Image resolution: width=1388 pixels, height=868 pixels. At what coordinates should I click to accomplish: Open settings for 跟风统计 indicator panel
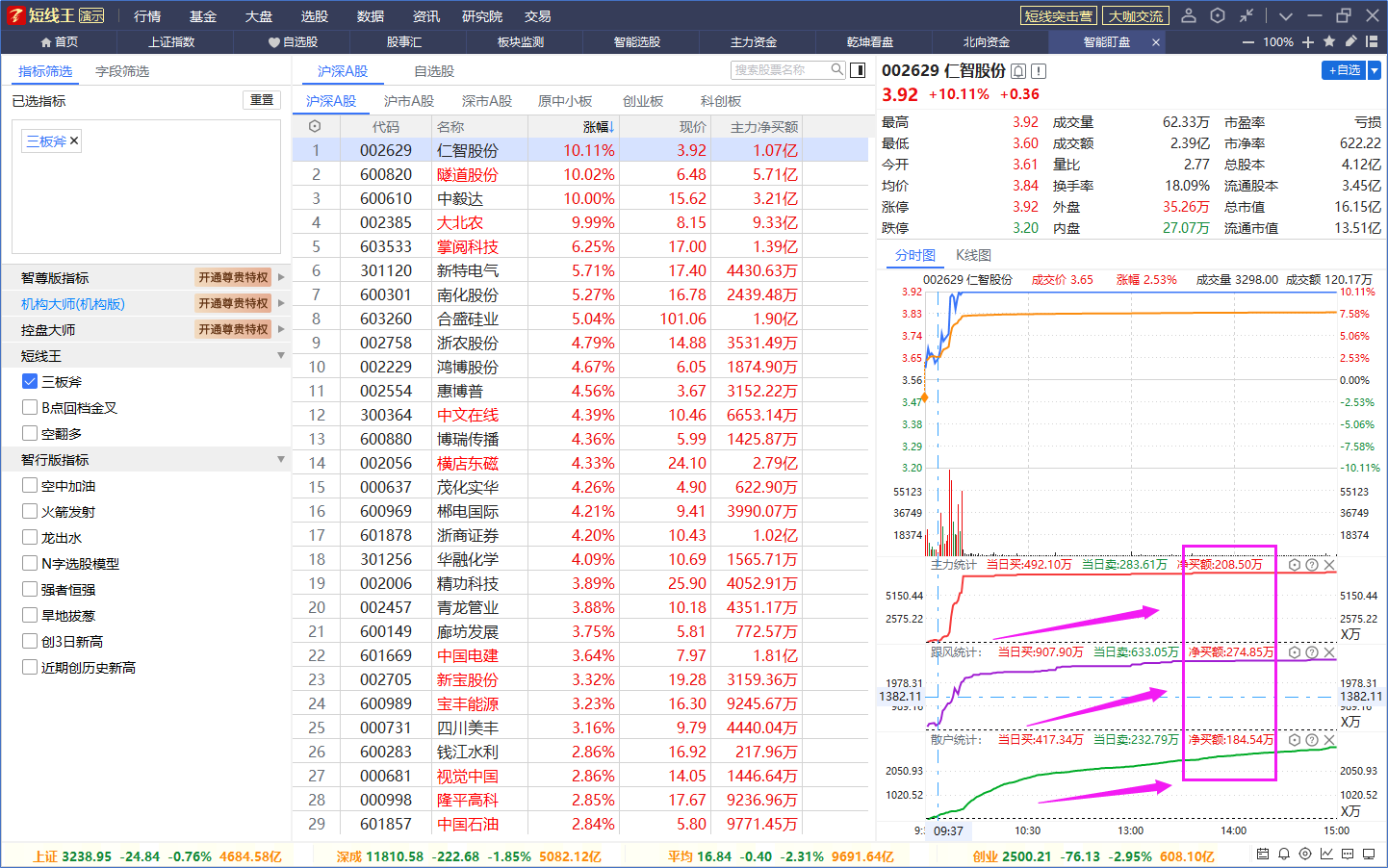(x=1295, y=652)
